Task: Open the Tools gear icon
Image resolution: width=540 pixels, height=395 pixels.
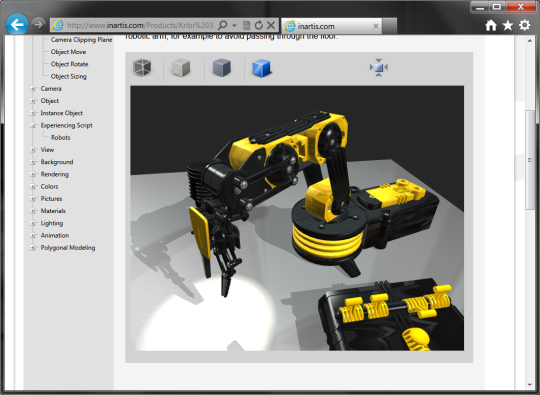Action: tap(525, 25)
